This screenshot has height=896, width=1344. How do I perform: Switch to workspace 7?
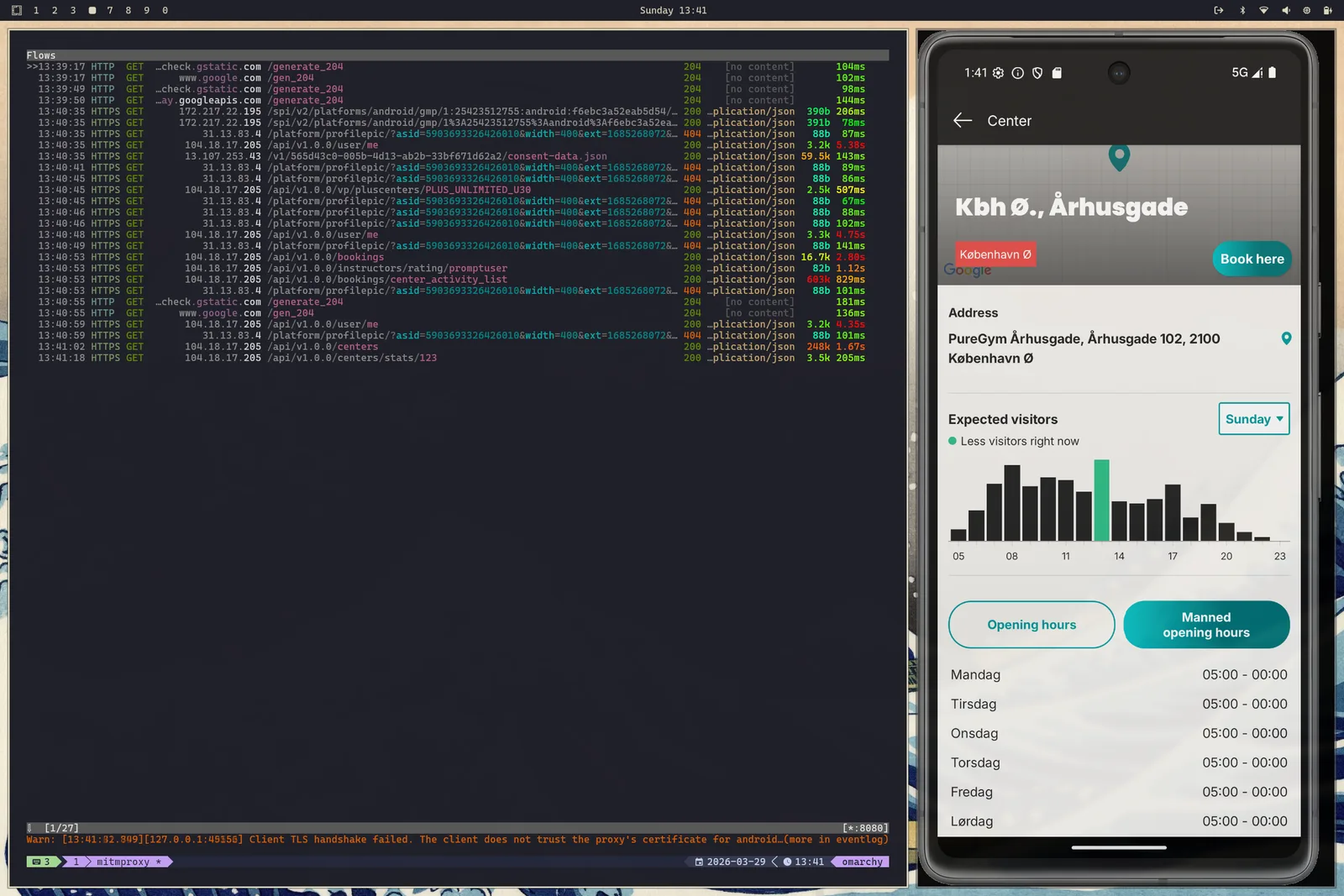[x=110, y=10]
